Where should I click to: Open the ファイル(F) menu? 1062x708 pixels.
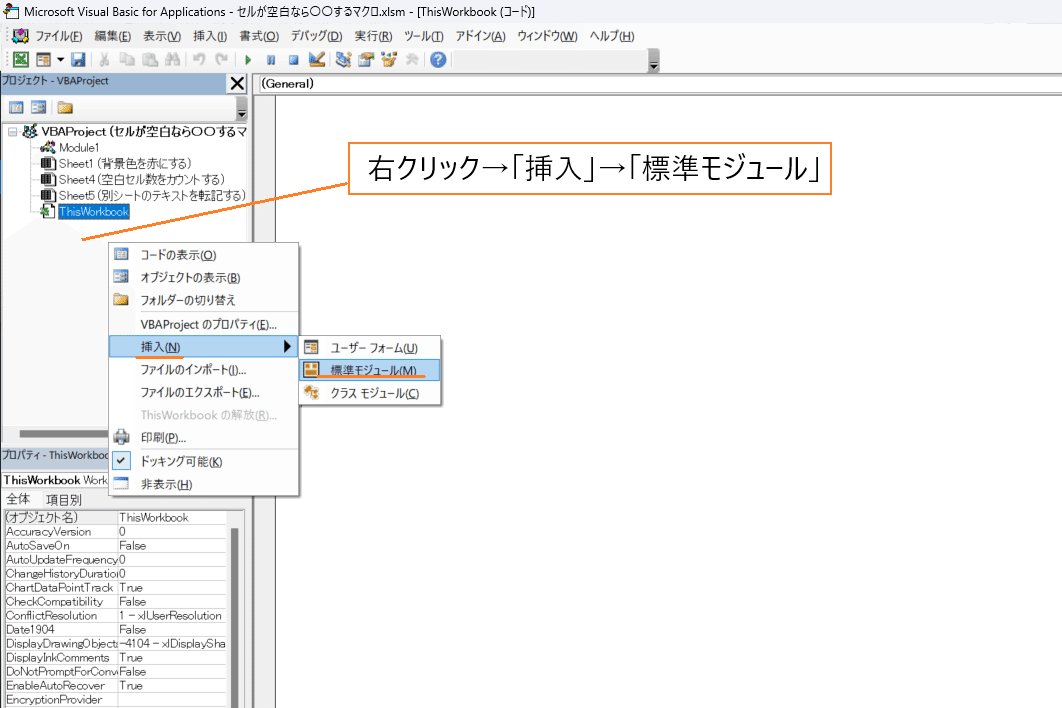[x=58, y=36]
